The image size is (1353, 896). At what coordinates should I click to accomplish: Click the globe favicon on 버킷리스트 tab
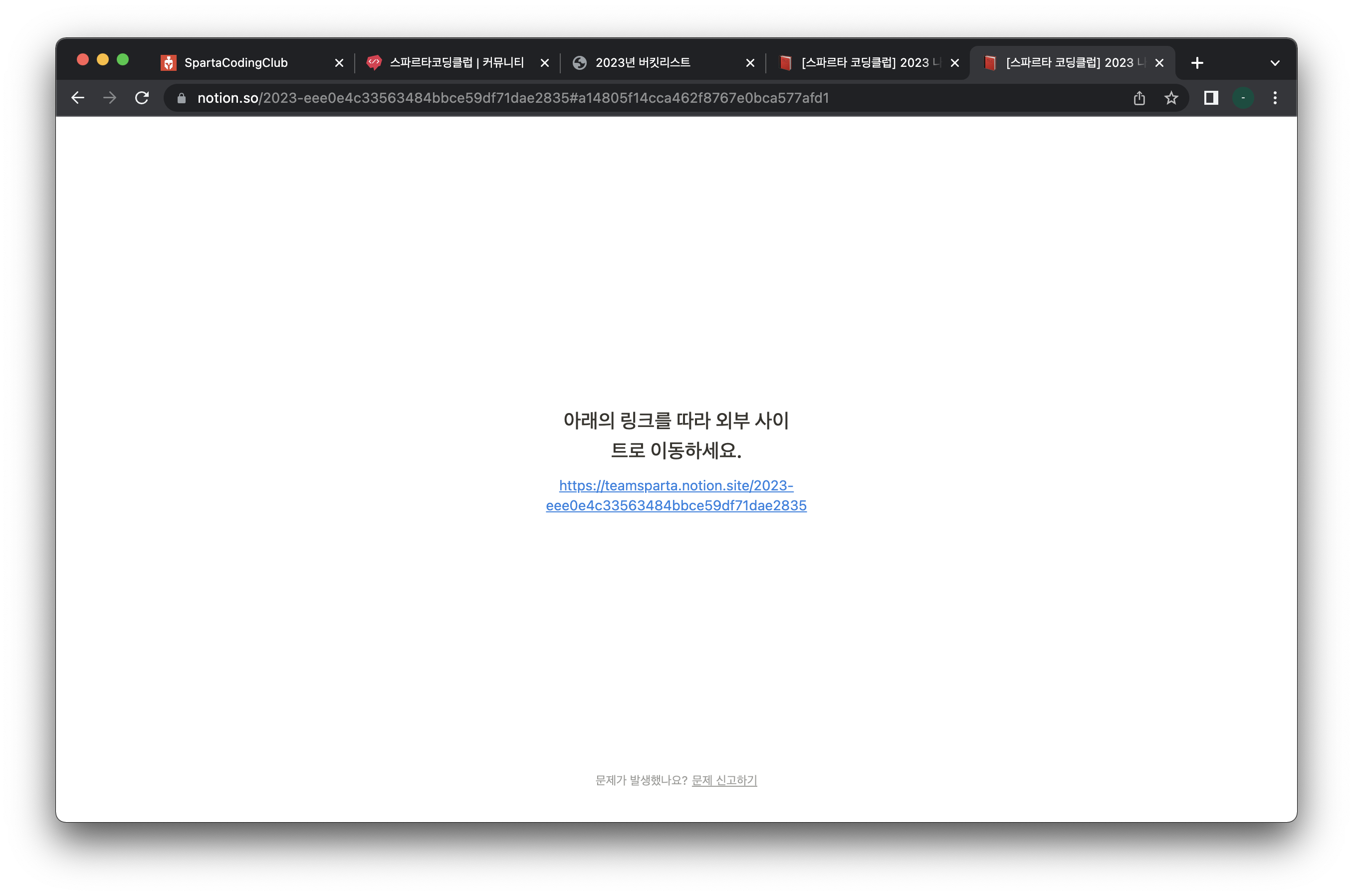579,63
